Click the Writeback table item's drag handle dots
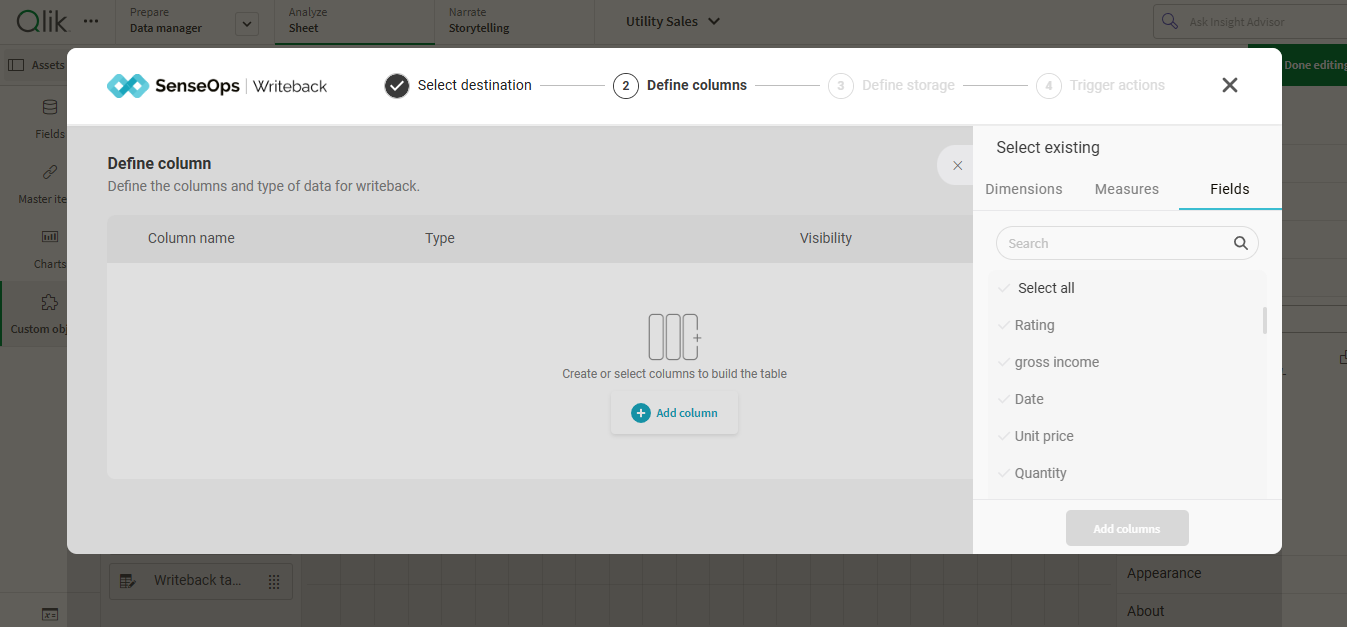The image size is (1347, 627). (274, 581)
